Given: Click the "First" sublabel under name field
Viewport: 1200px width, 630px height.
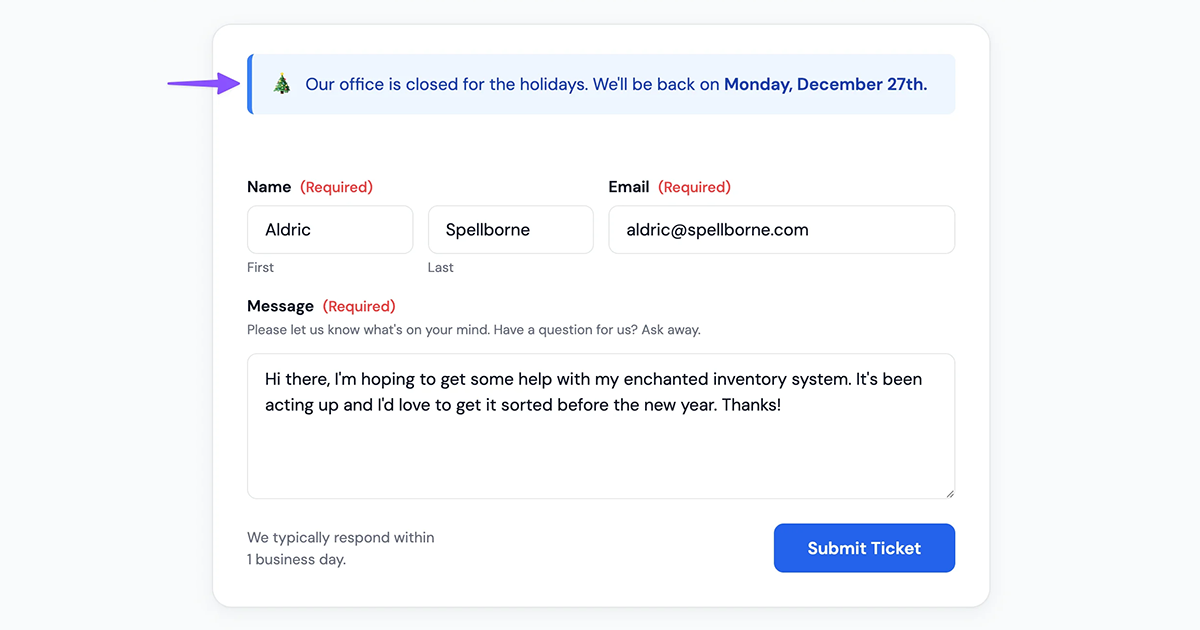Looking at the screenshot, I should tap(260, 267).
